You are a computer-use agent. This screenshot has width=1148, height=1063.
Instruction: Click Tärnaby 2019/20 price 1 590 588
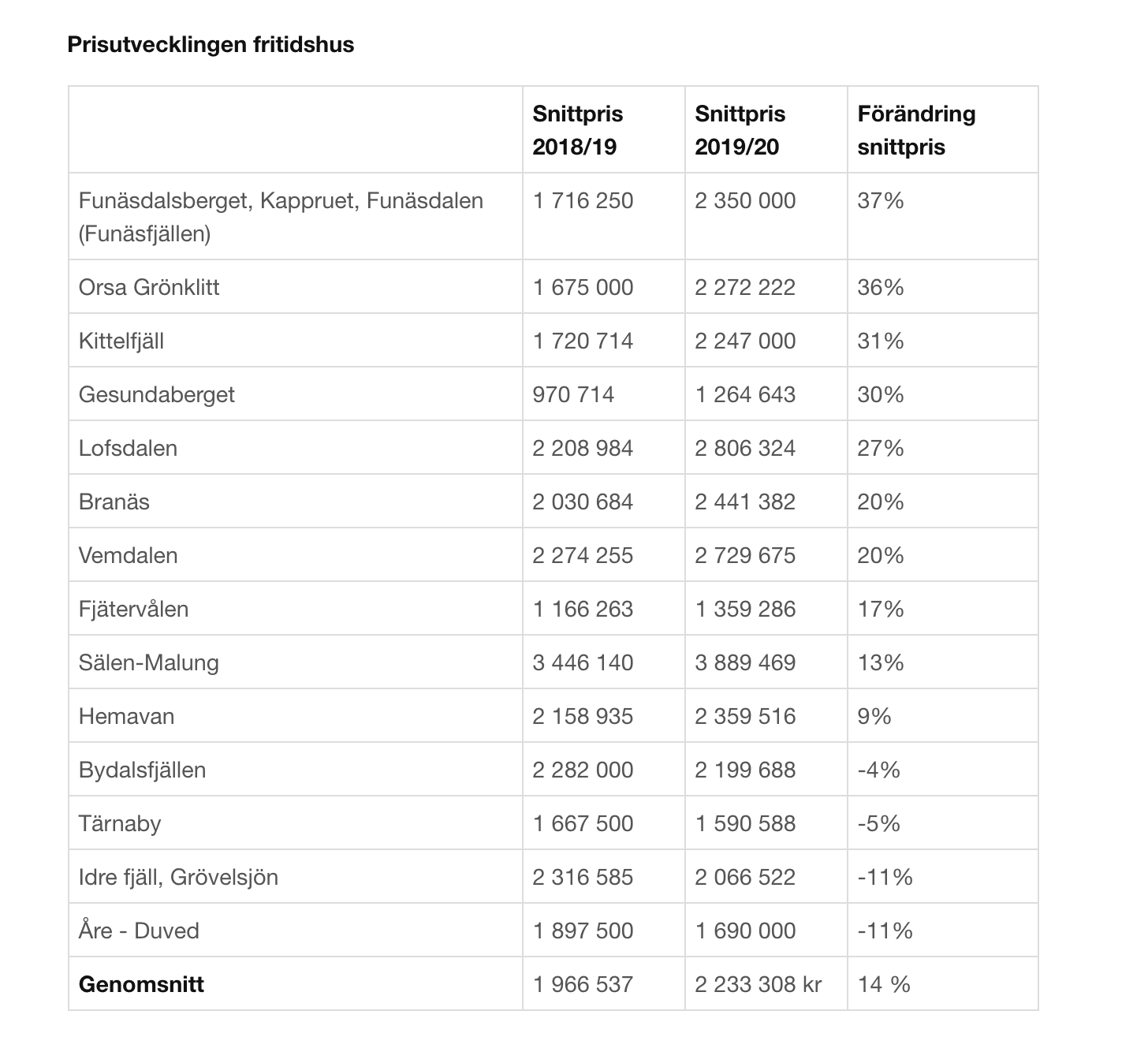[745, 823]
